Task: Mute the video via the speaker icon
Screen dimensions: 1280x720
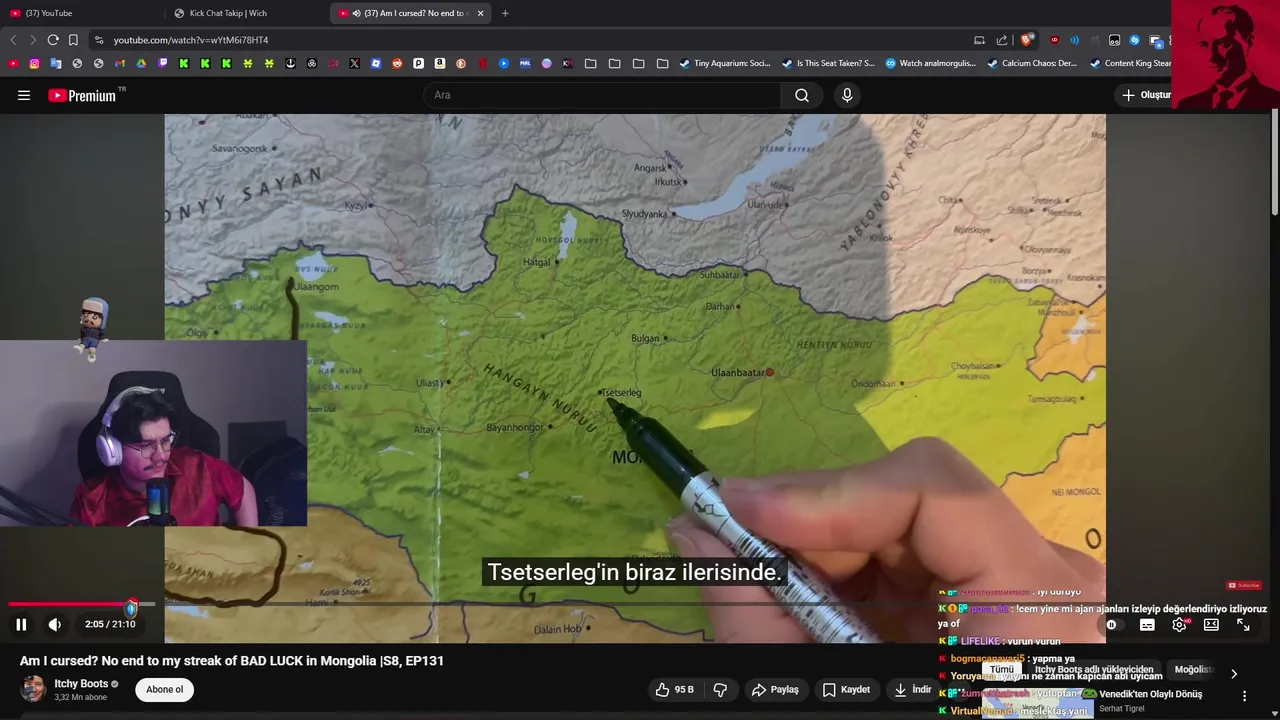Action: (55, 624)
